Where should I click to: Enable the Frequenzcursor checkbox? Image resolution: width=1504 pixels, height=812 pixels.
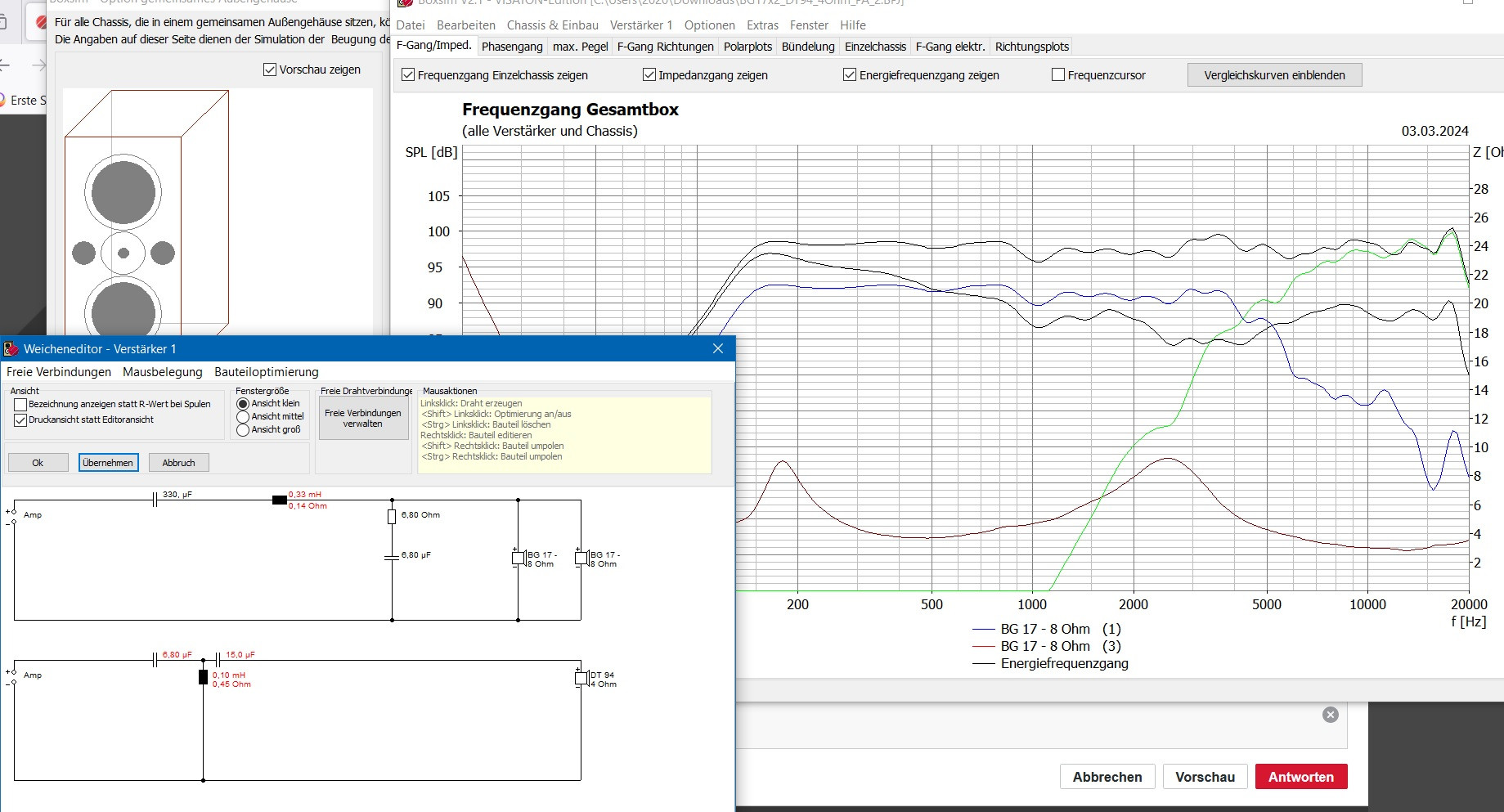pos(1058,75)
